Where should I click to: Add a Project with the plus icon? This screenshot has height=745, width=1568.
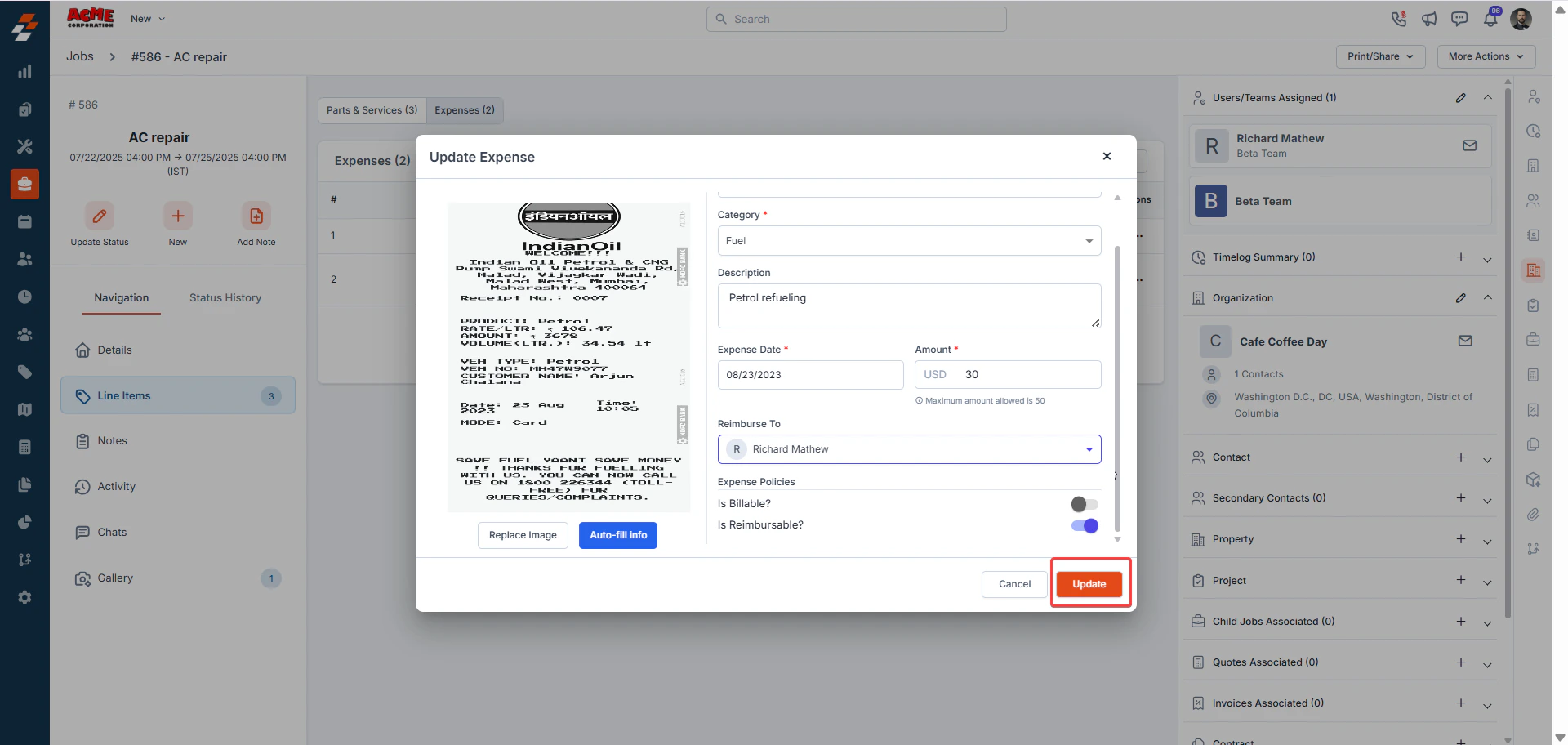click(x=1460, y=579)
